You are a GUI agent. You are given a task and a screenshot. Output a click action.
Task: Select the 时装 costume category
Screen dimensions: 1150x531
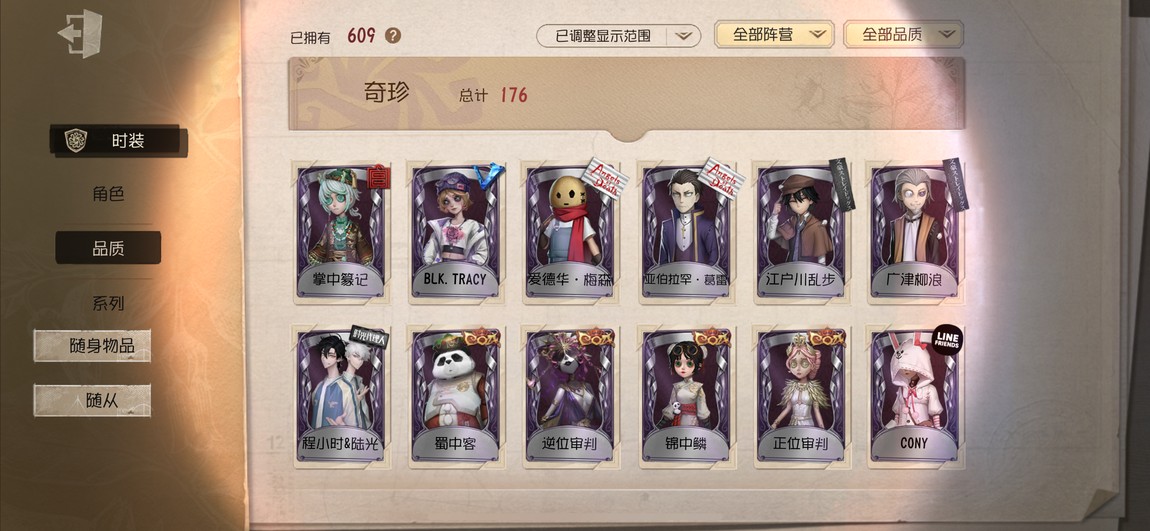coord(119,142)
